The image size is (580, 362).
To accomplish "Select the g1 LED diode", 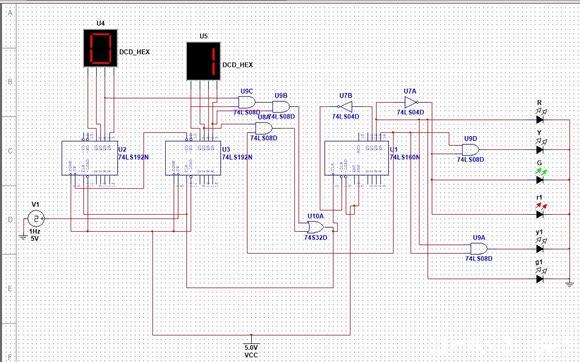I will click(x=540, y=278).
